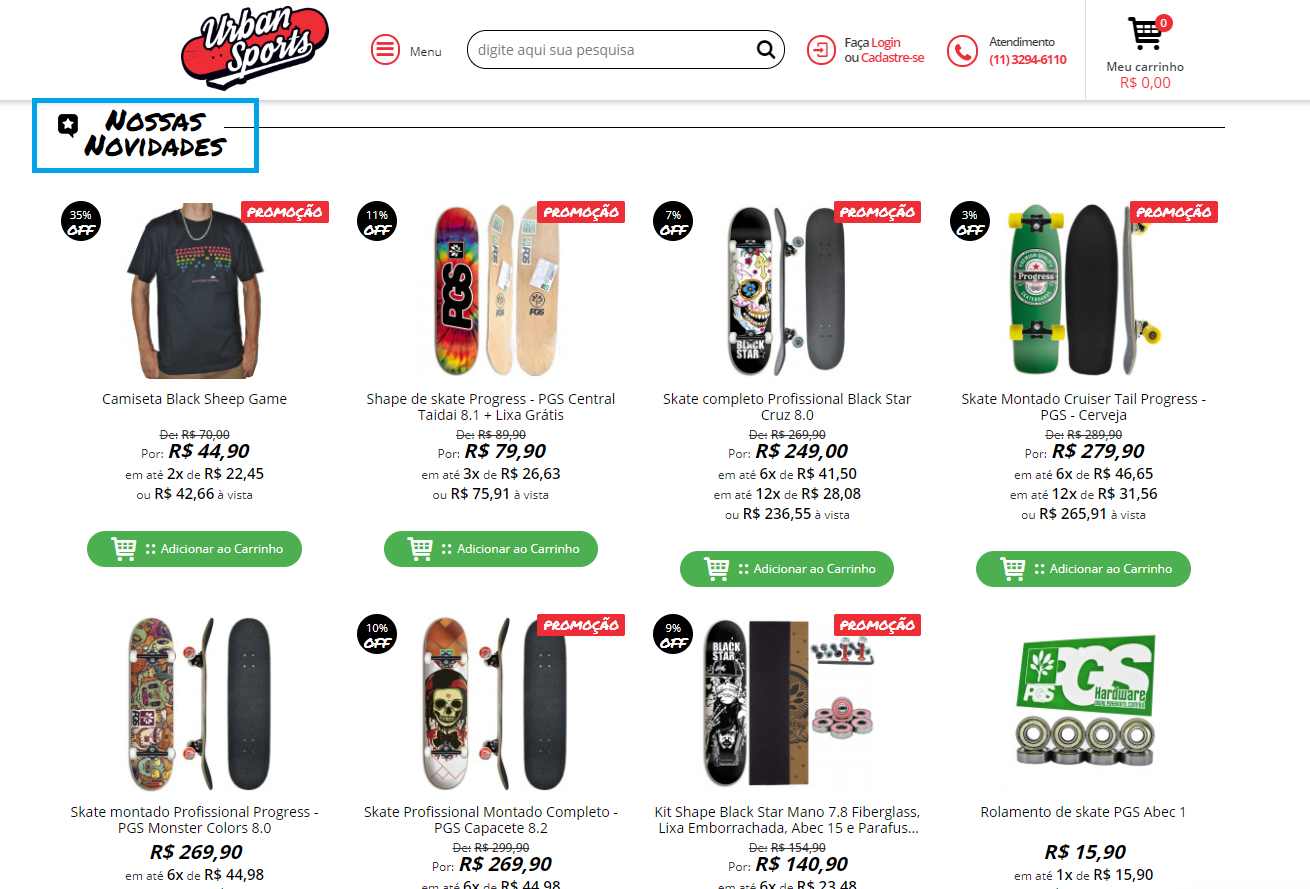Click the PROMOÇÃO tag on the Black Star Cruz skate

point(877,212)
